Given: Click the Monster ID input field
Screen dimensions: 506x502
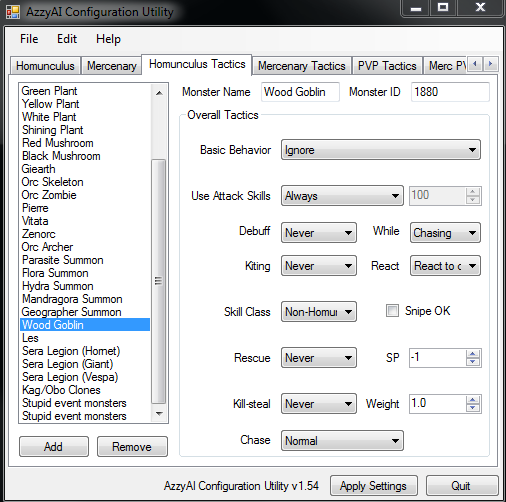Looking at the screenshot, I should pyautogui.click(x=450, y=92).
